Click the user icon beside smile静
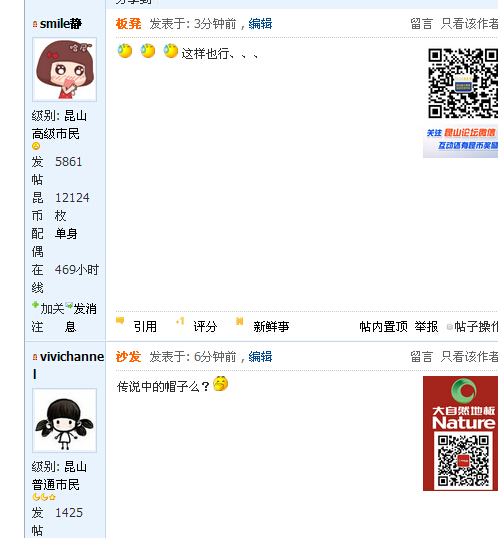The width and height of the screenshot is (498, 538). (35, 24)
